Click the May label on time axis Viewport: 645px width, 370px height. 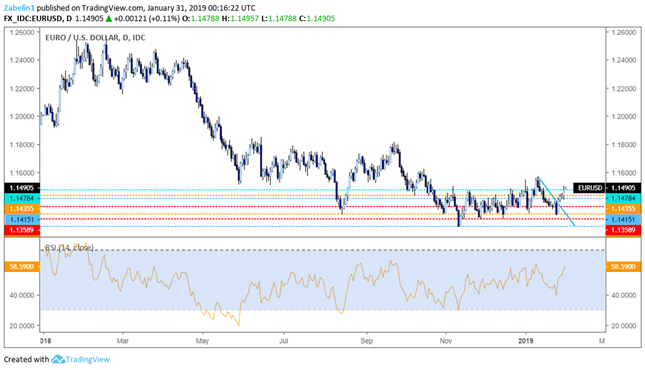tap(202, 341)
